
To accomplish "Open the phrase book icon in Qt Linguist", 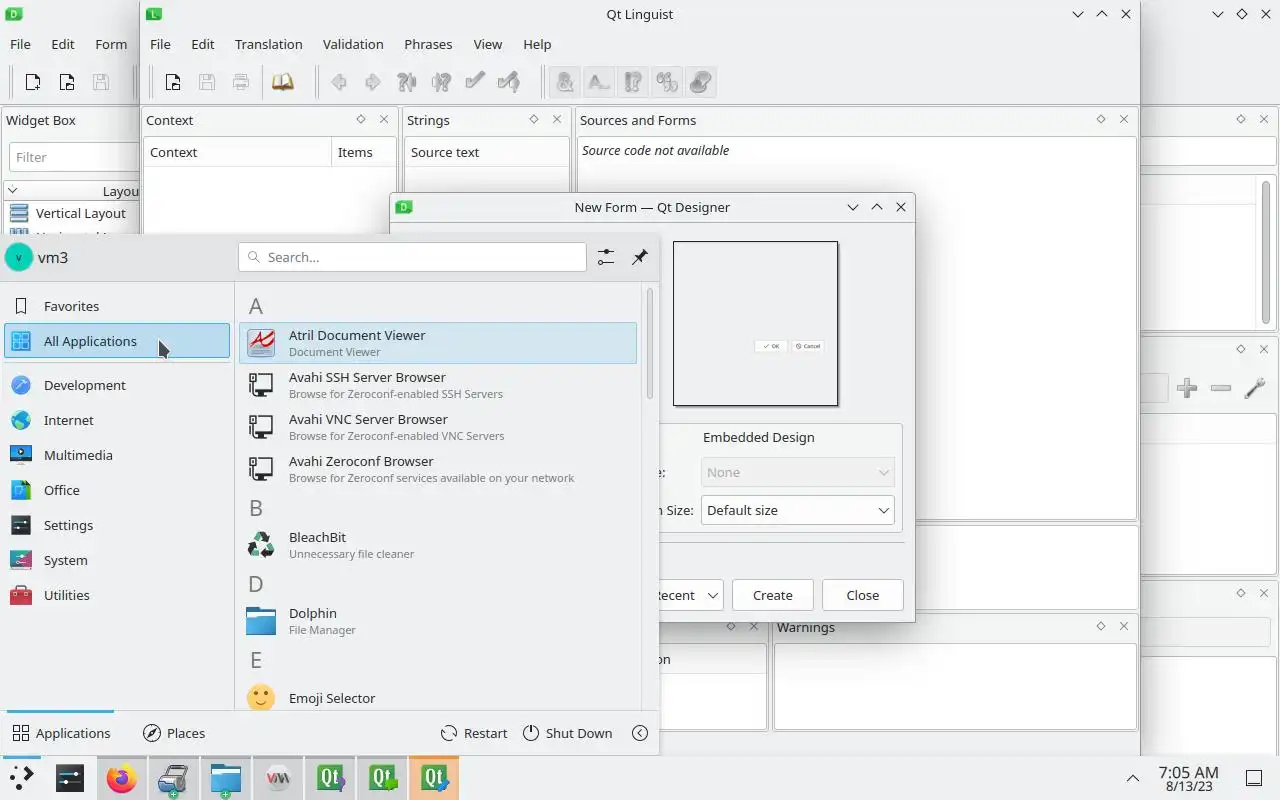I will (x=283, y=82).
